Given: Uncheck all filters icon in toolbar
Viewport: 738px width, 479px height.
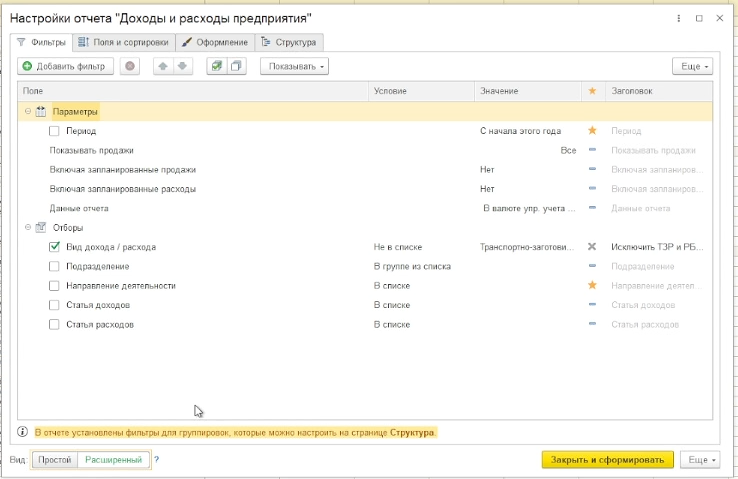Looking at the screenshot, I should pyautogui.click(x=236, y=66).
